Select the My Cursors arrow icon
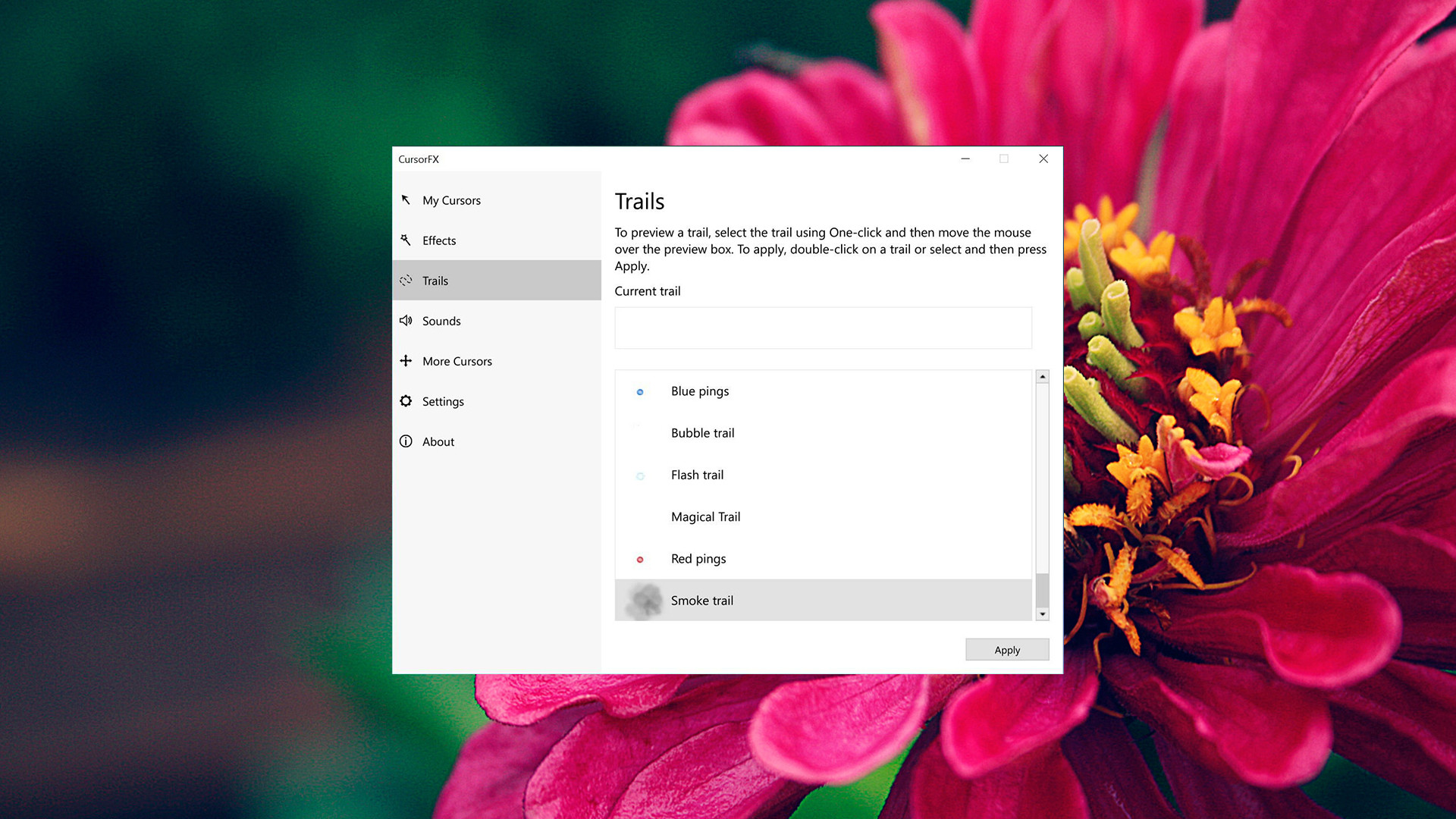Image resolution: width=1456 pixels, height=819 pixels. tap(406, 200)
